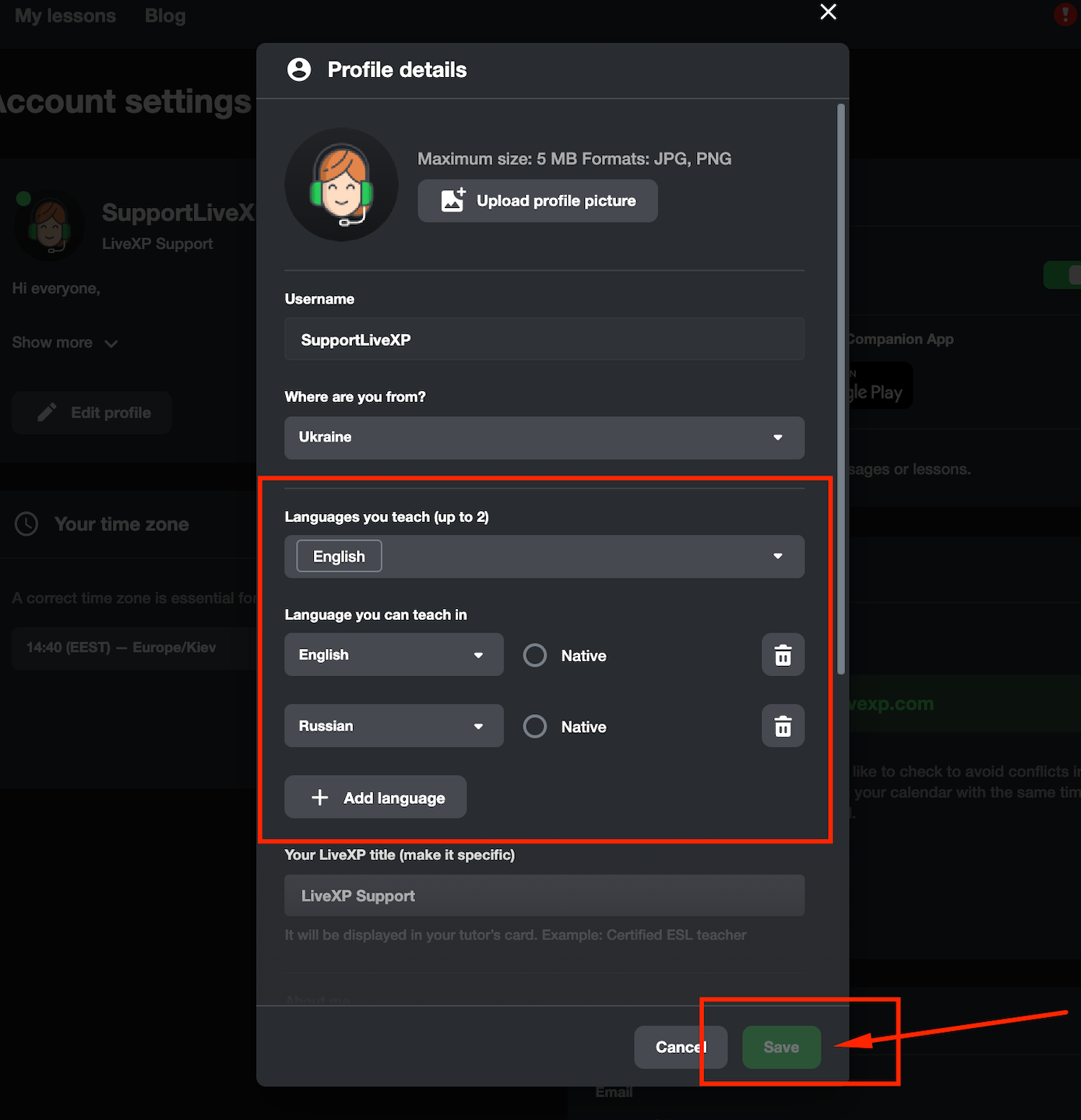
Task: Click the Upload profile picture button
Action: click(x=537, y=201)
